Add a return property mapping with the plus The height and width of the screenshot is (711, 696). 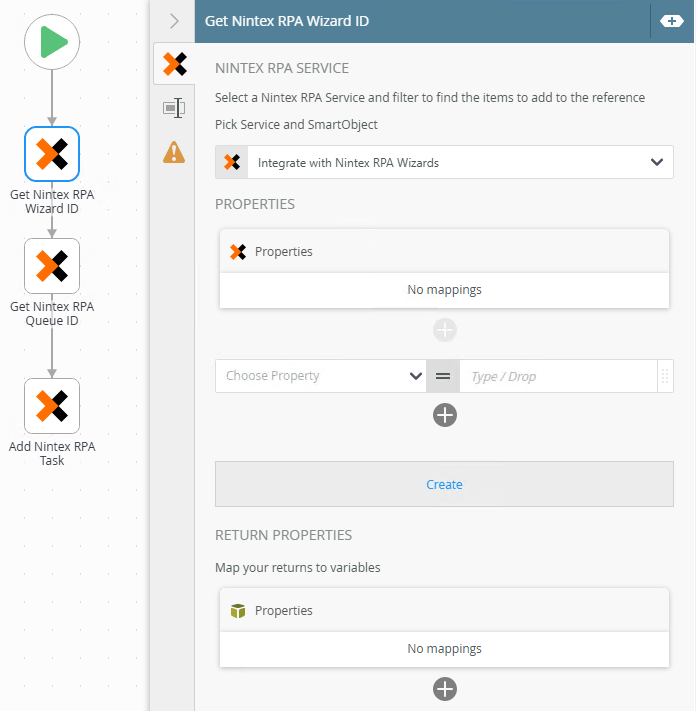pos(445,688)
